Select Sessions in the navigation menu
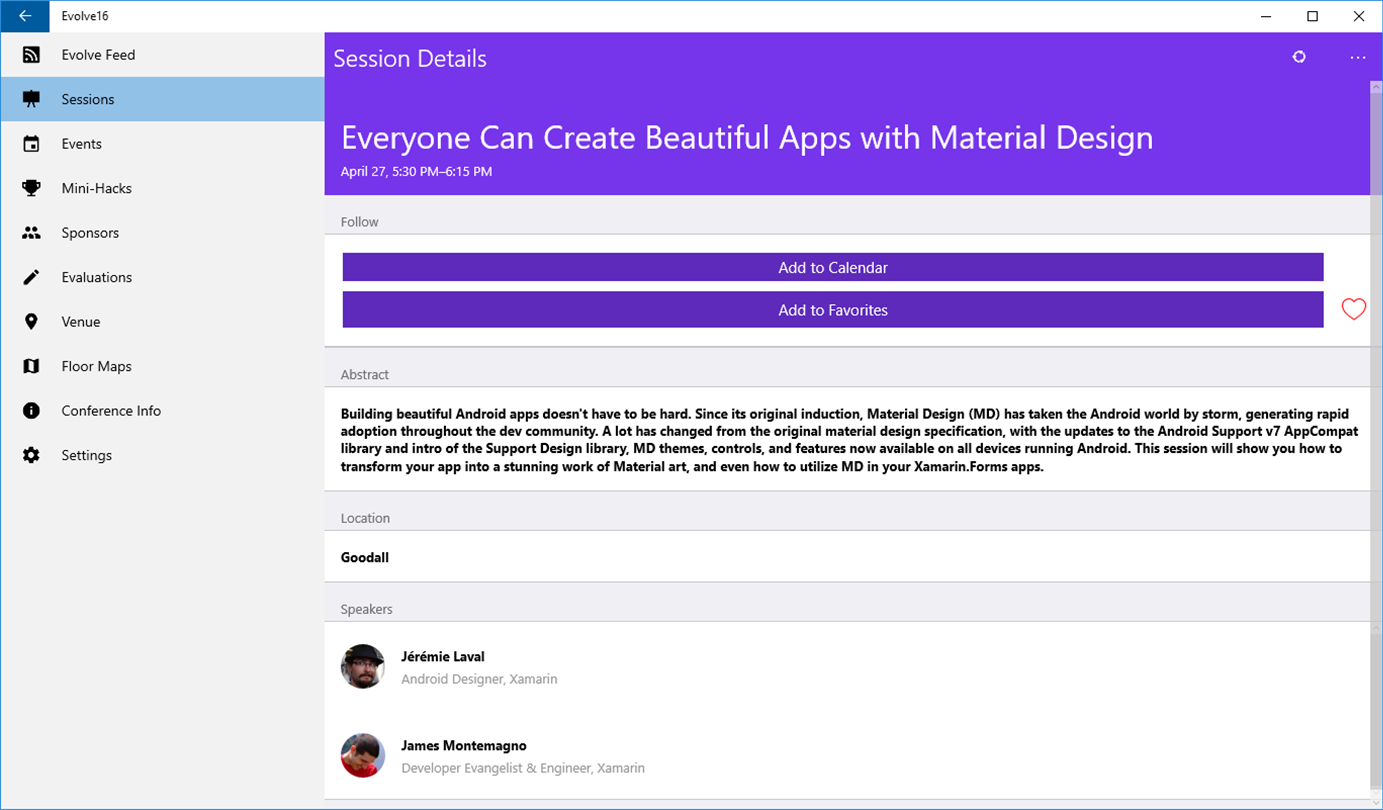Image resolution: width=1383 pixels, height=810 pixels. 163,99
